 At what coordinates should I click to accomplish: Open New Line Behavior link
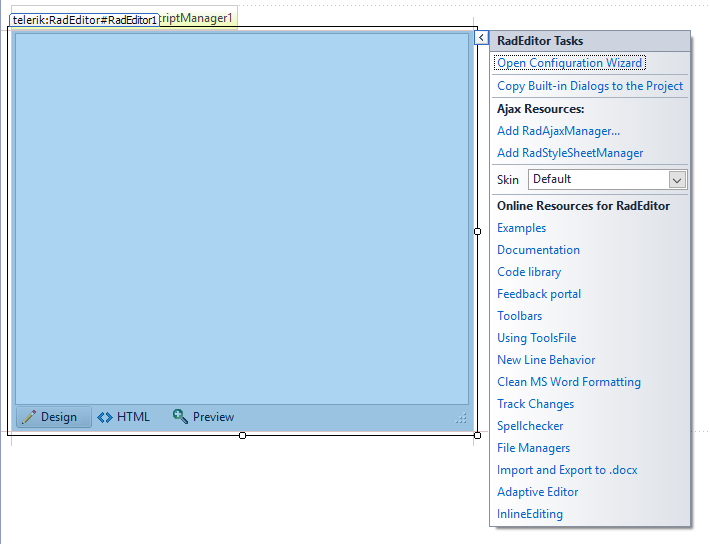(546, 360)
